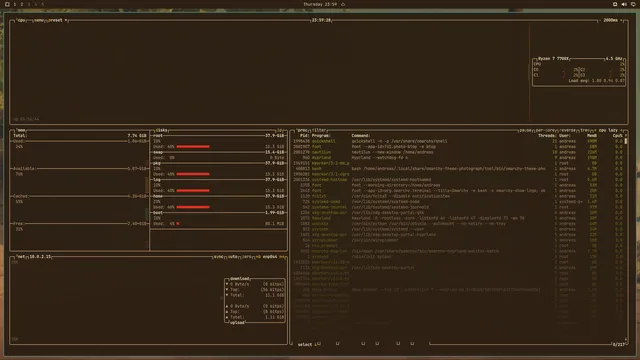Image resolution: width=640 pixels, height=360 pixels.
Task: Click the net box label
Action: click(21, 257)
